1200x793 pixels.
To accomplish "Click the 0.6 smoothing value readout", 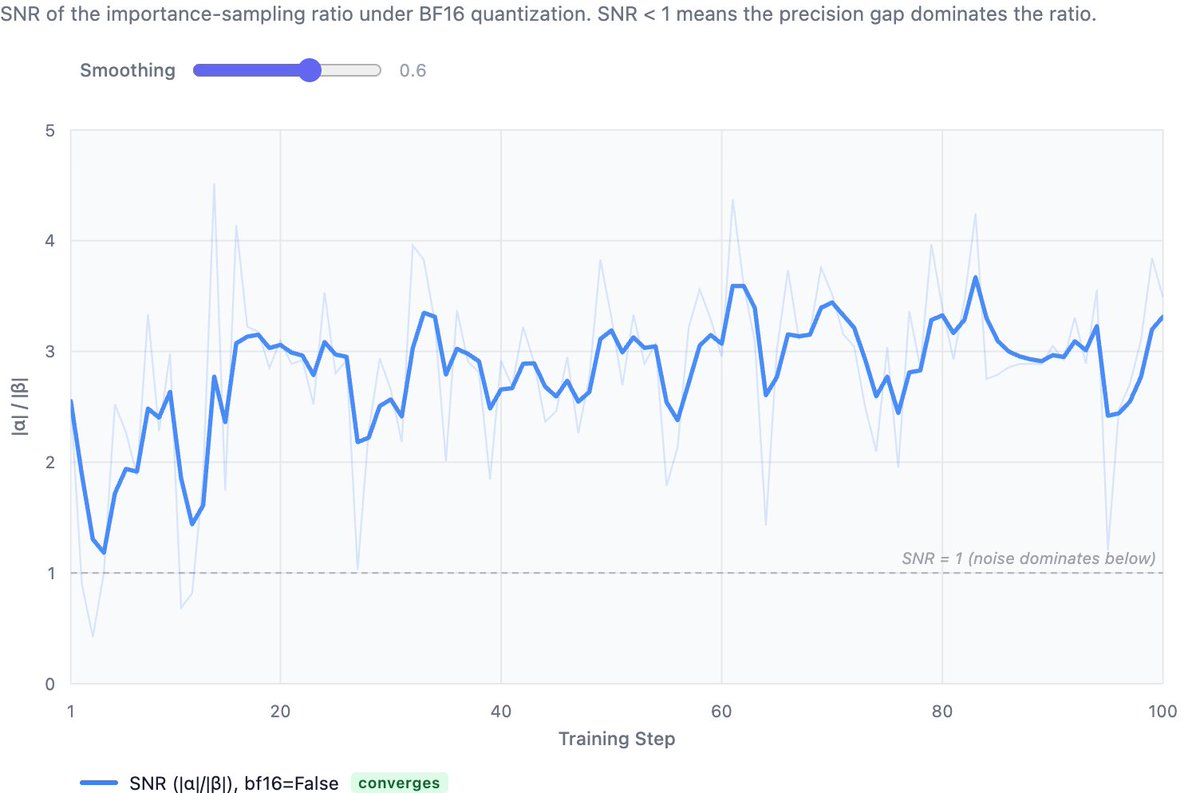I will (x=412, y=71).
